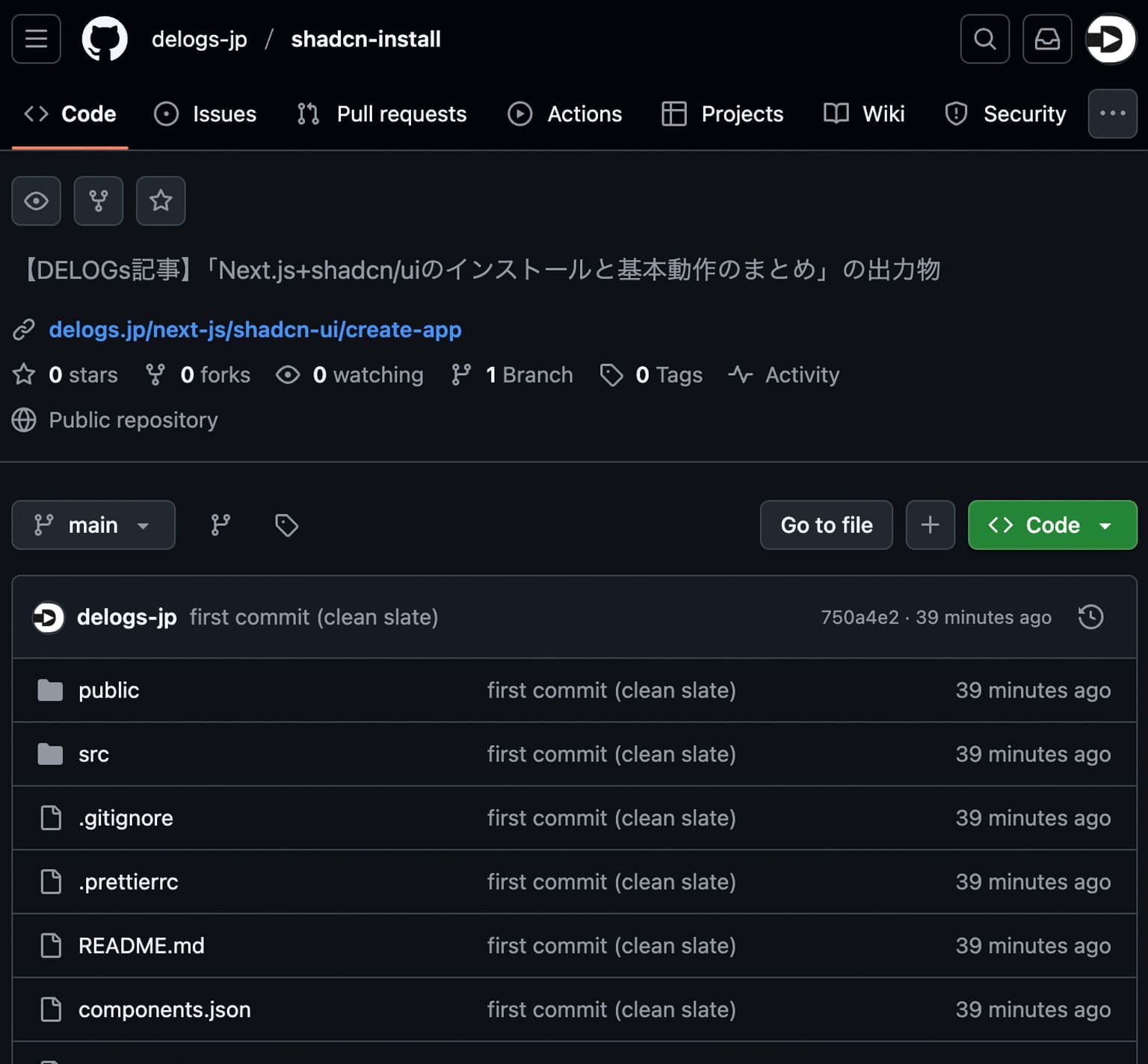The image size is (1148, 1064).
Task: Click the link icon beside delogs.jp URL
Action: coord(24,330)
